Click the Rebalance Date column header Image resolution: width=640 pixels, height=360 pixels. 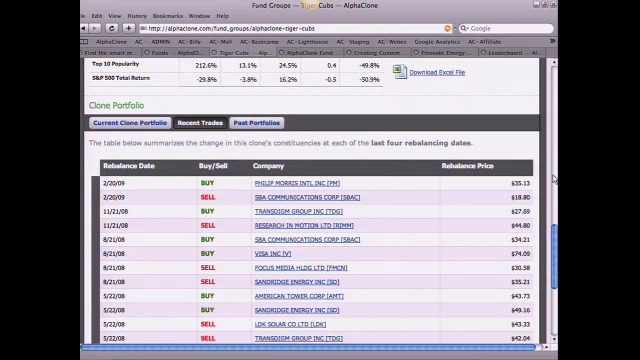[x=129, y=166]
